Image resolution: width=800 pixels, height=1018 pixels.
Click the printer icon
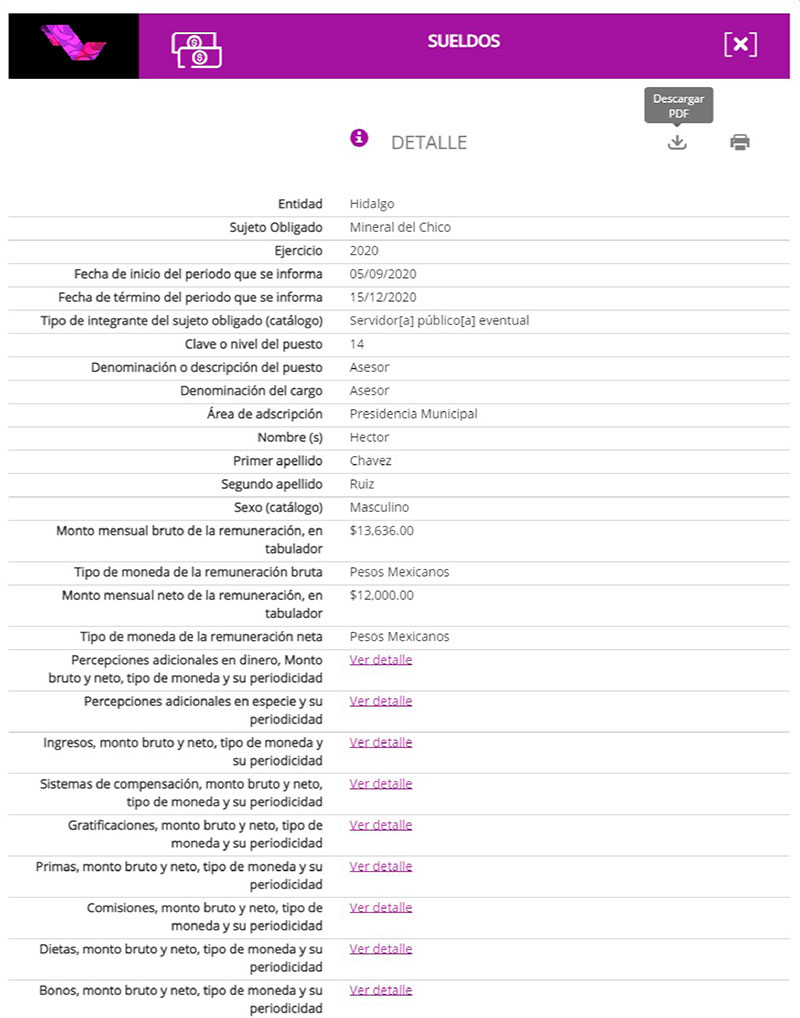pyautogui.click(x=740, y=142)
